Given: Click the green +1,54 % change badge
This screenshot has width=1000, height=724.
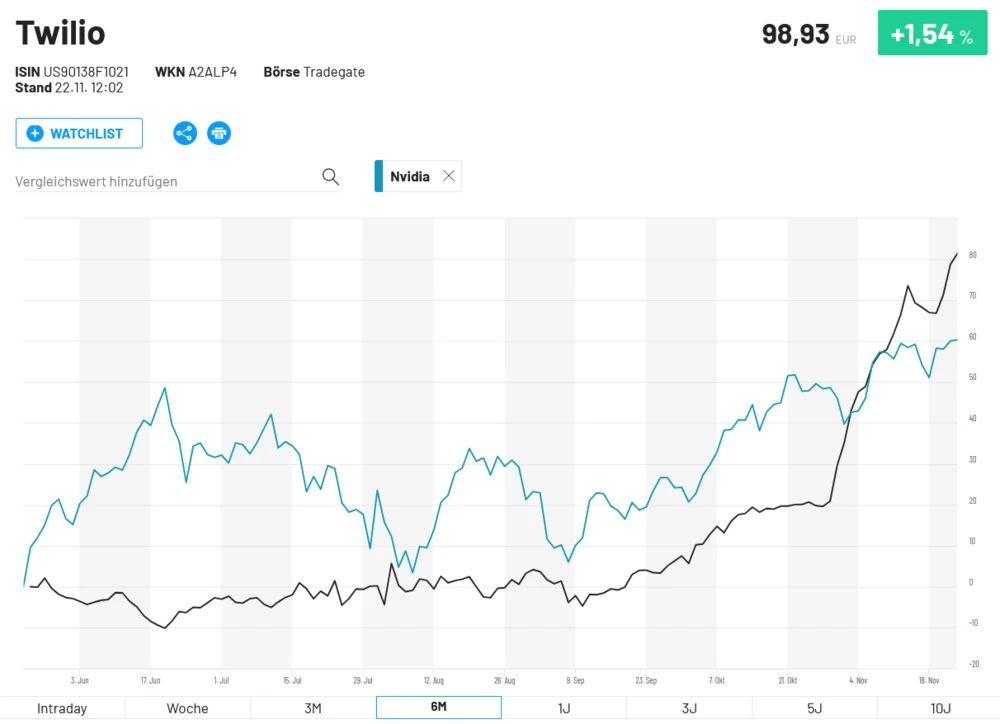Looking at the screenshot, I should click(932, 35).
